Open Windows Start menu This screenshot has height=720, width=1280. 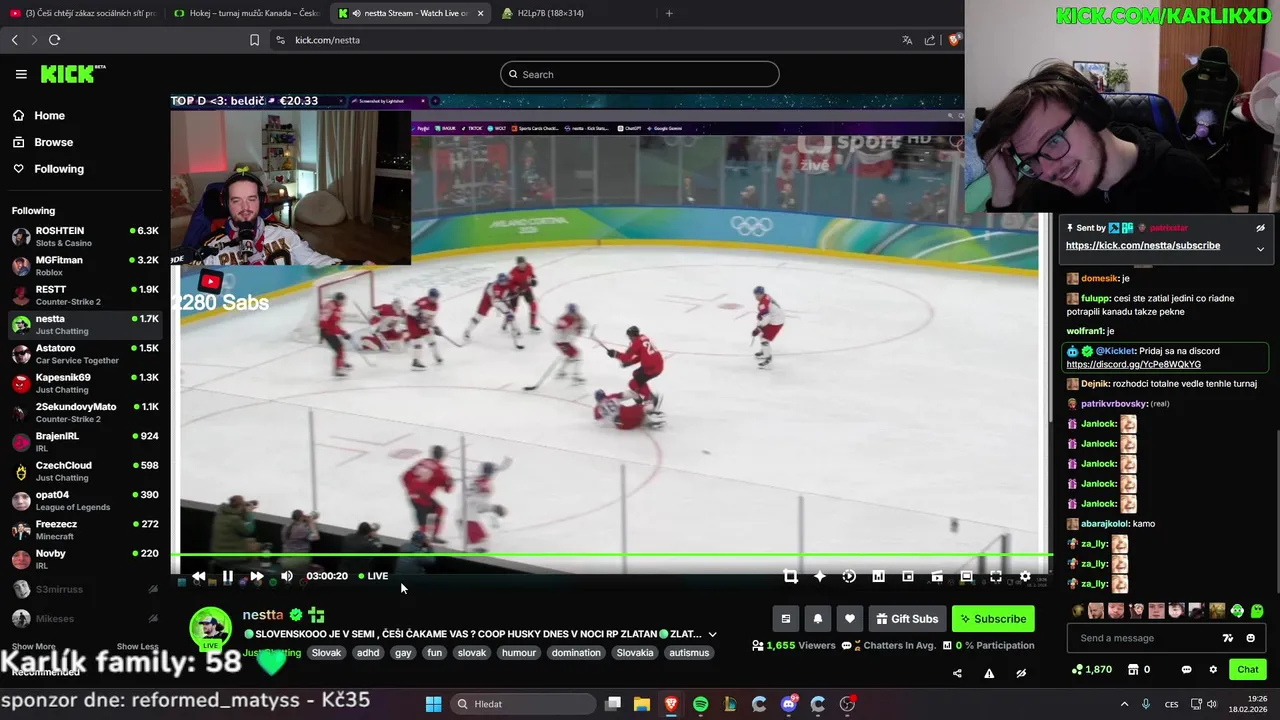pyautogui.click(x=433, y=704)
